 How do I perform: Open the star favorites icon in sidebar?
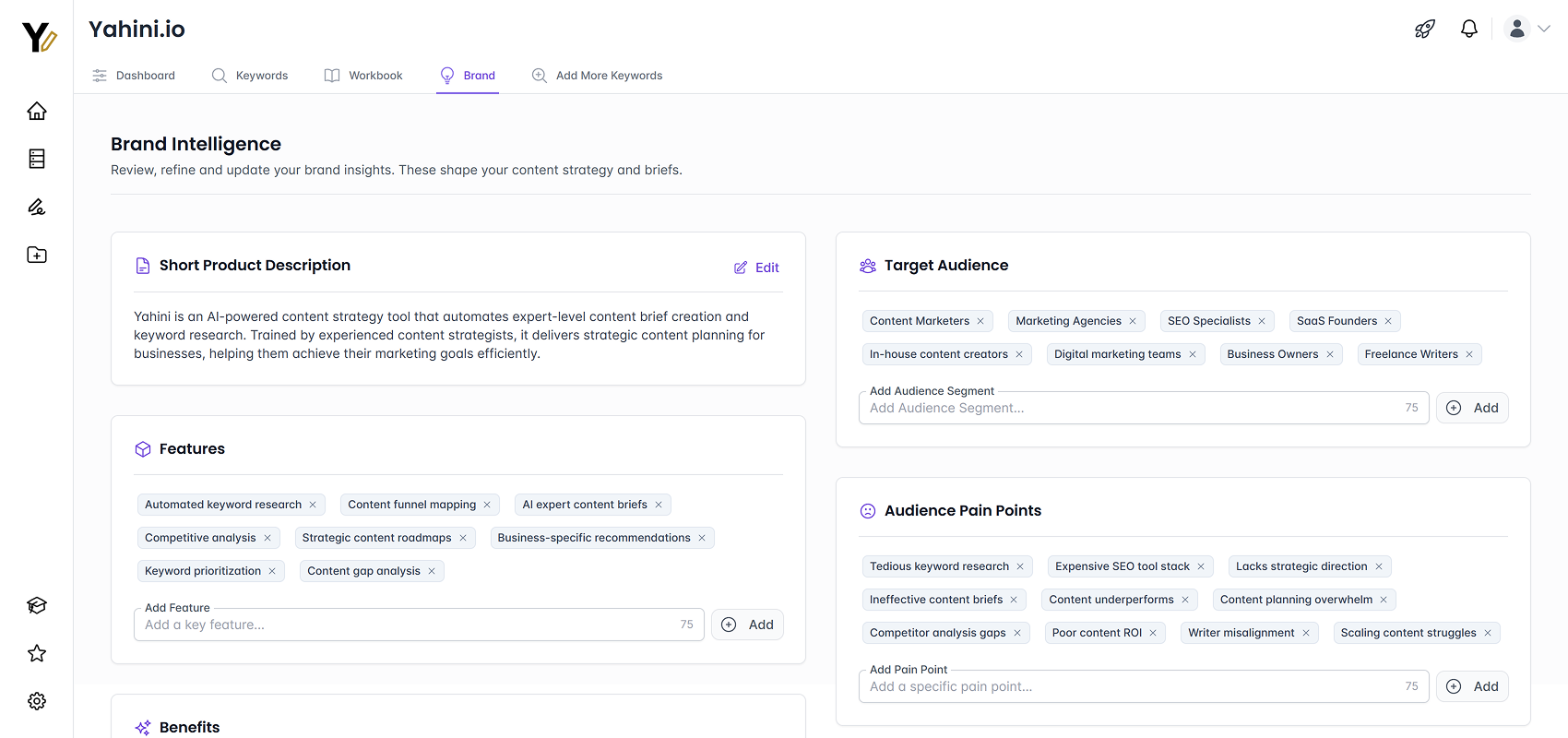pyautogui.click(x=37, y=653)
